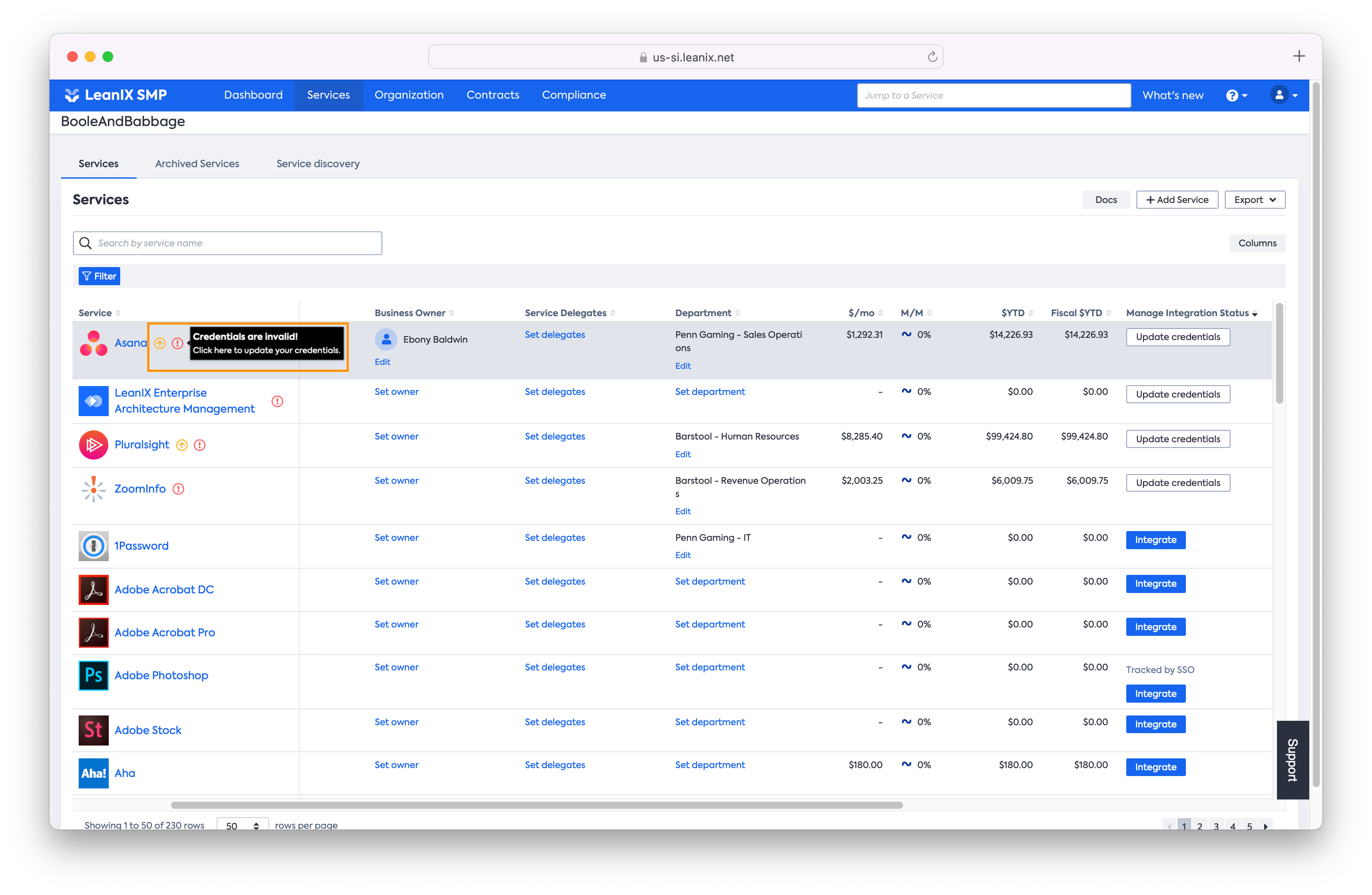This screenshot has height=895, width=1372.
Task: Click the Asana service logo
Action: (x=93, y=343)
